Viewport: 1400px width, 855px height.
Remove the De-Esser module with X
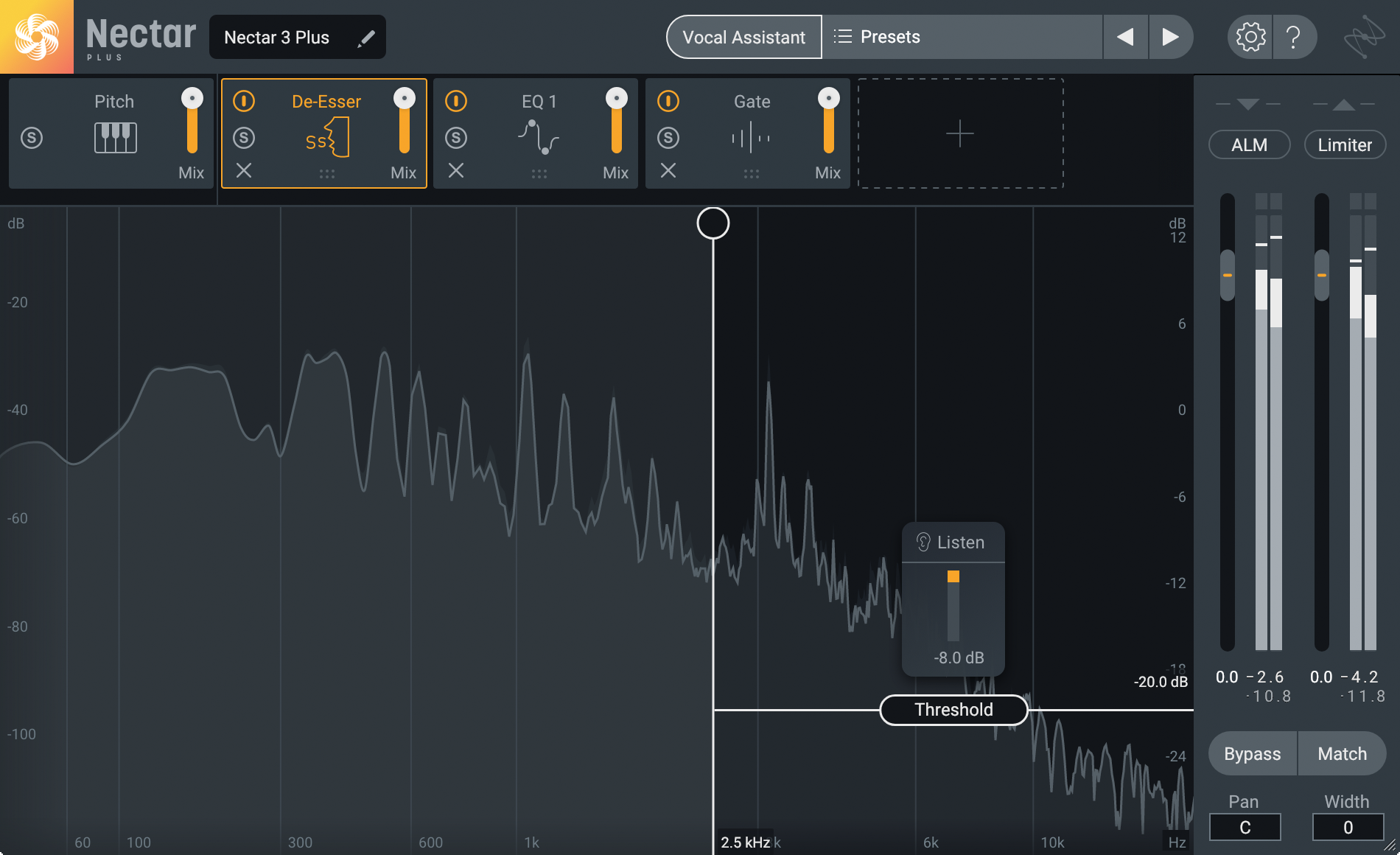click(x=244, y=171)
